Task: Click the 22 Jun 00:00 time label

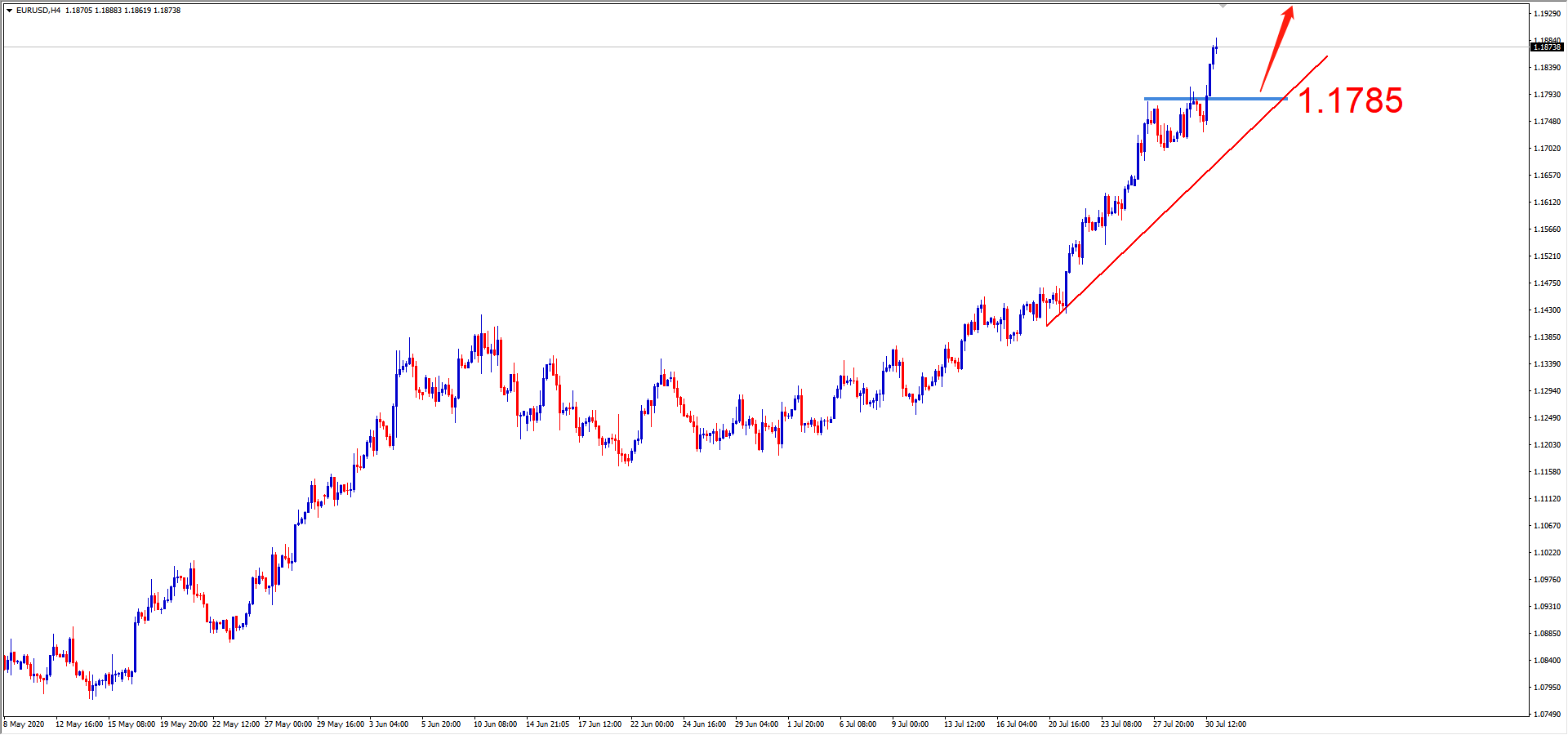Action: [652, 724]
